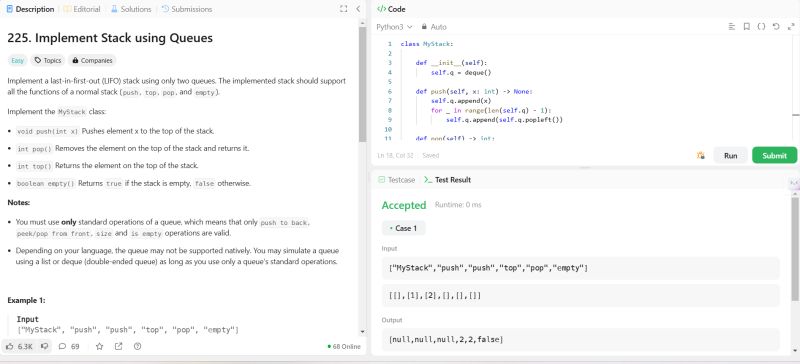
Task: Switch to the Testcase tab
Action: coord(396,180)
